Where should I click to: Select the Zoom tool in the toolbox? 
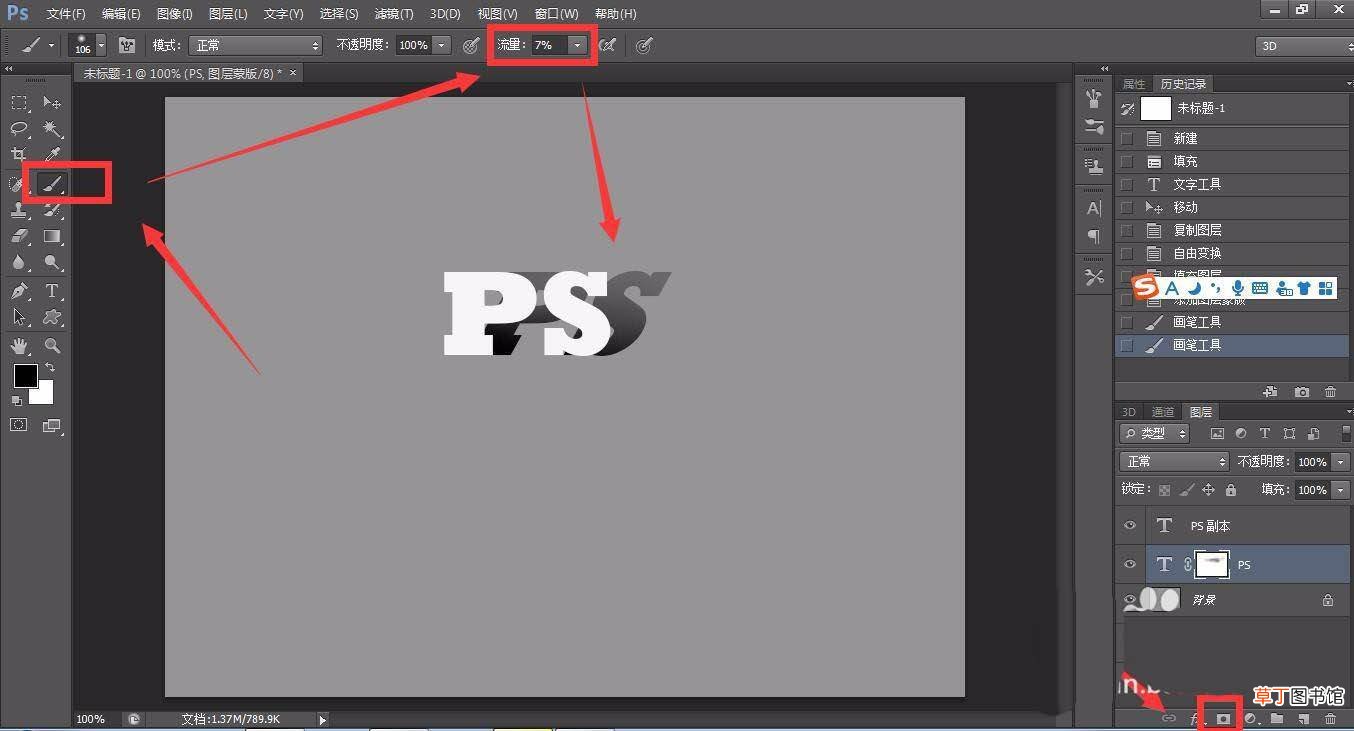52,346
